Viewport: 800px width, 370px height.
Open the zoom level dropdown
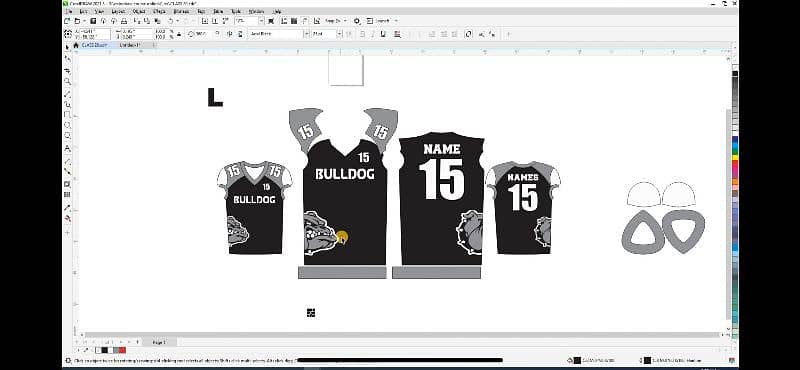(x=261, y=21)
